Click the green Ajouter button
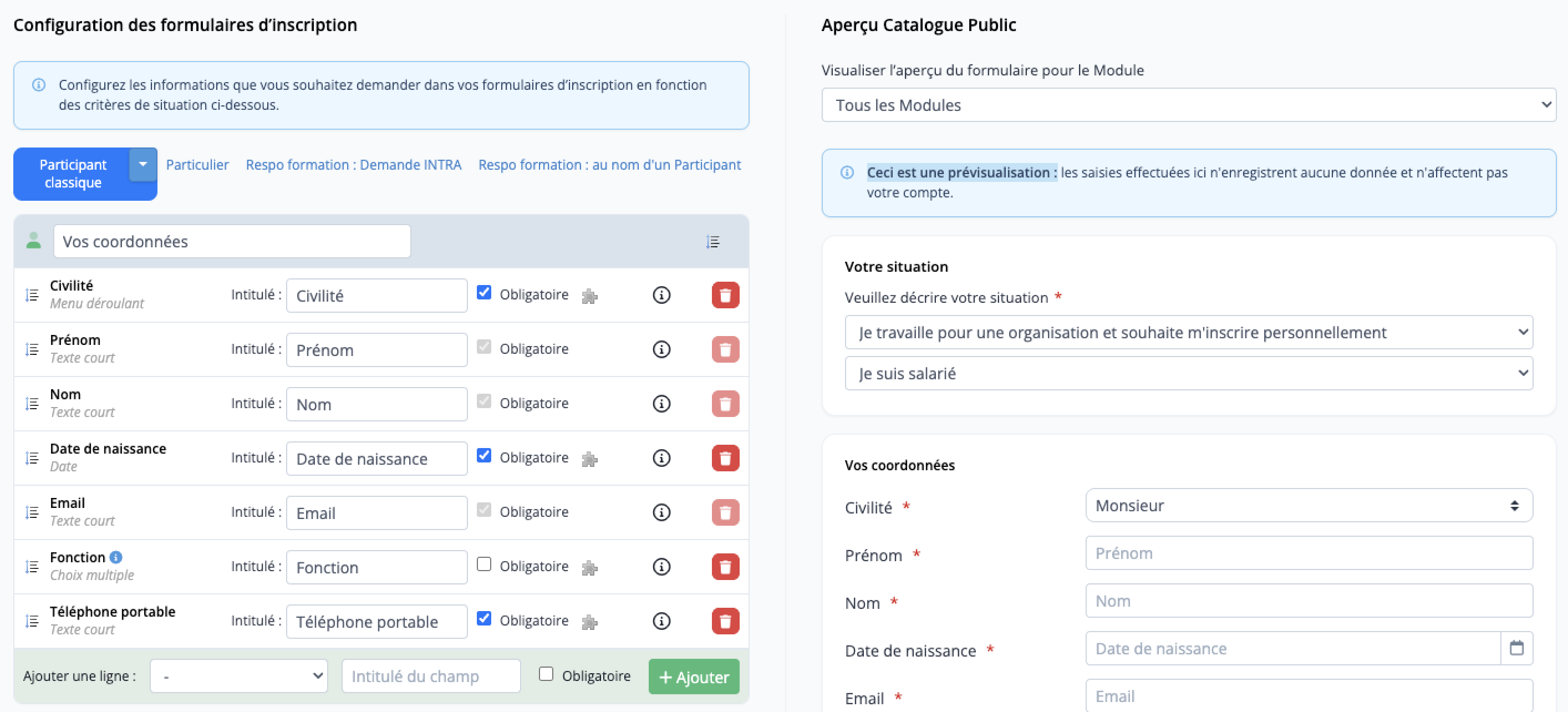Viewport: 1568px width, 712px height. 693,677
